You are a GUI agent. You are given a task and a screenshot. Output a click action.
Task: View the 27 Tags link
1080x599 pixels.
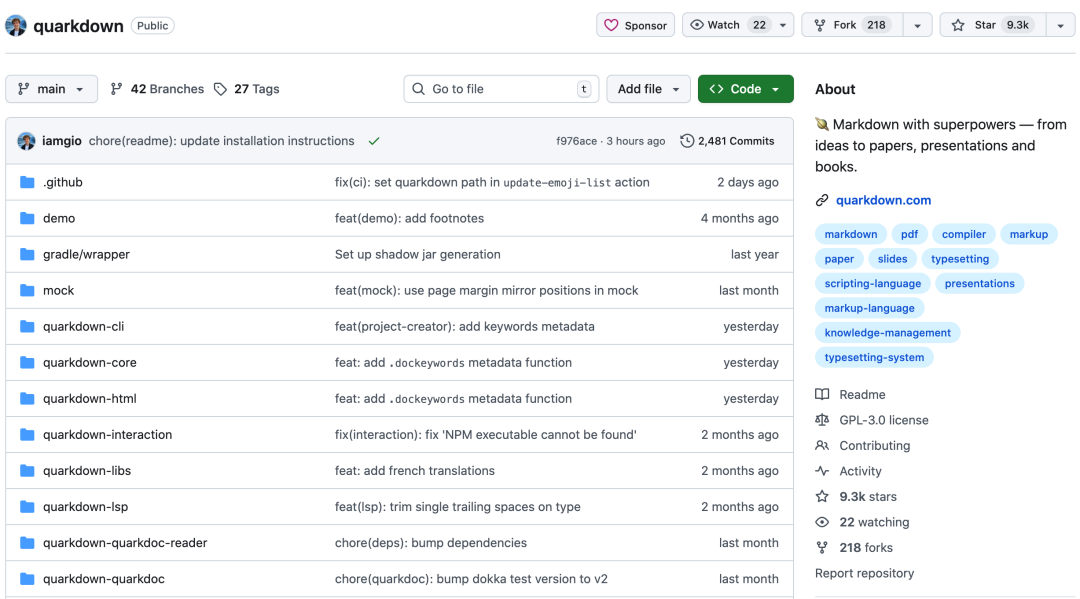tap(247, 89)
